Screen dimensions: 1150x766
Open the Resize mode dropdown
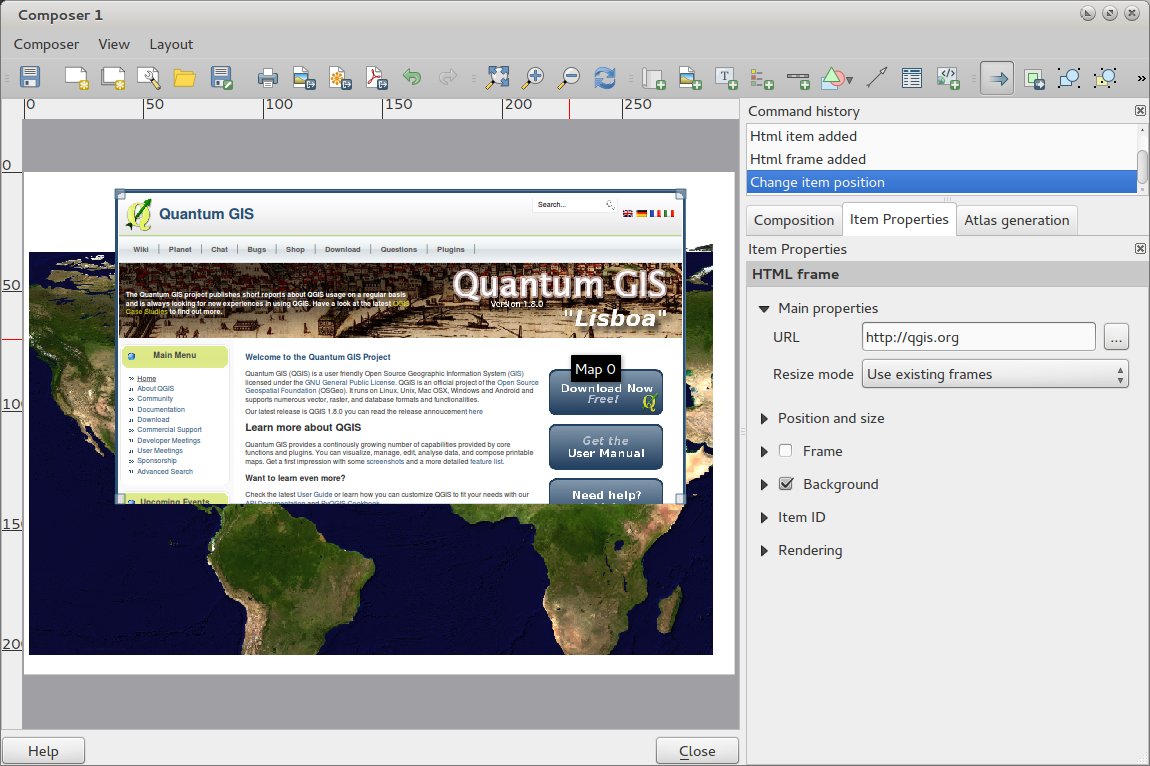click(x=994, y=374)
